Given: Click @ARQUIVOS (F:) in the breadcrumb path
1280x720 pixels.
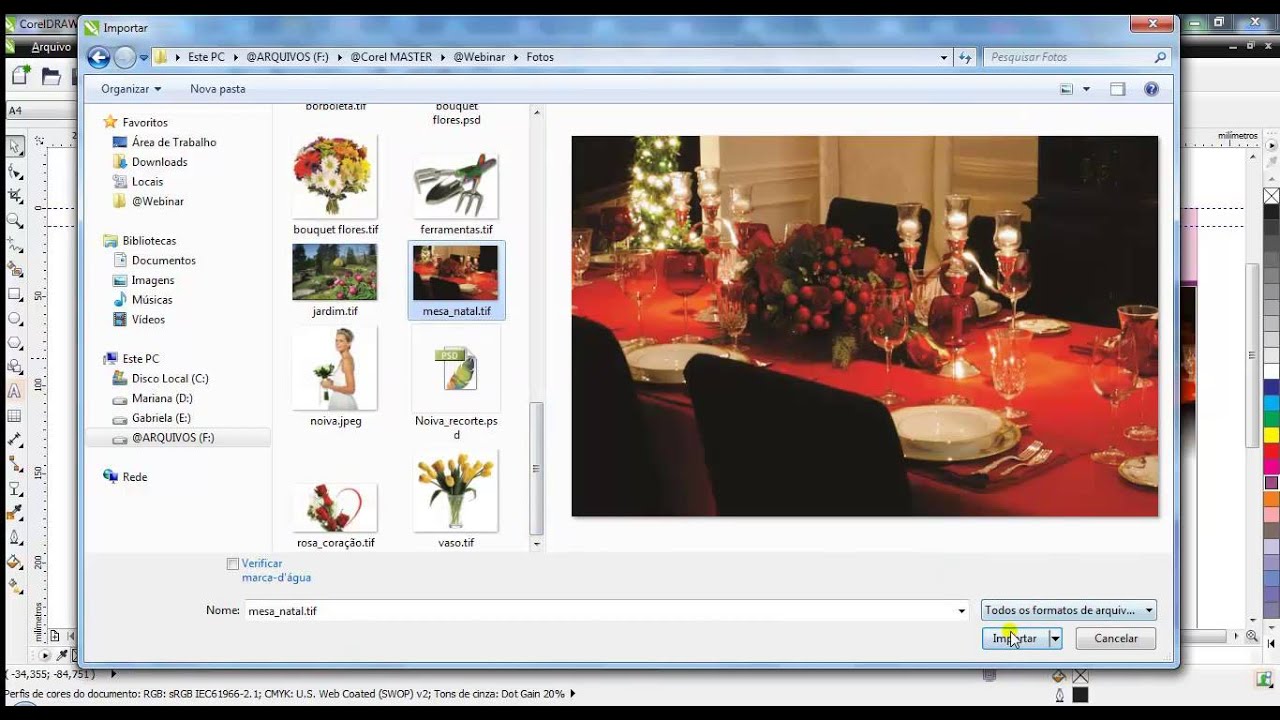Looking at the screenshot, I should tap(288, 57).
